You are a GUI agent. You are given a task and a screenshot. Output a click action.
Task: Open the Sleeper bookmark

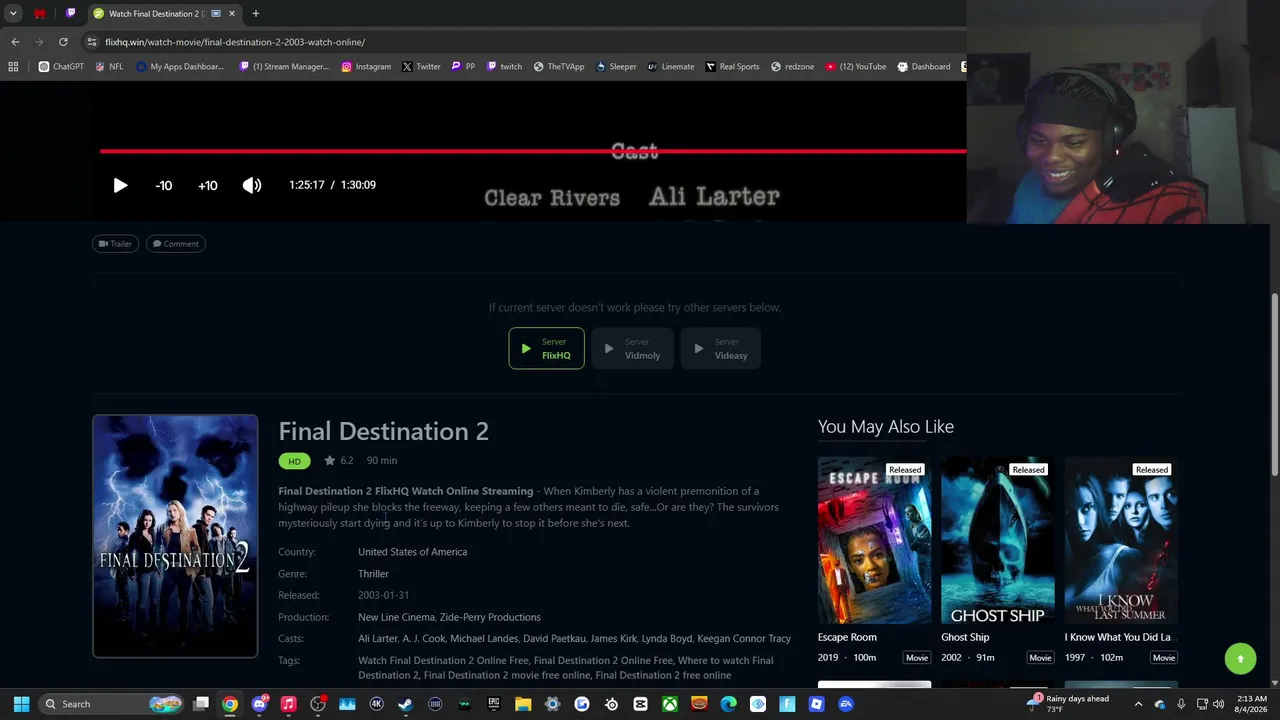coord(616,67)
